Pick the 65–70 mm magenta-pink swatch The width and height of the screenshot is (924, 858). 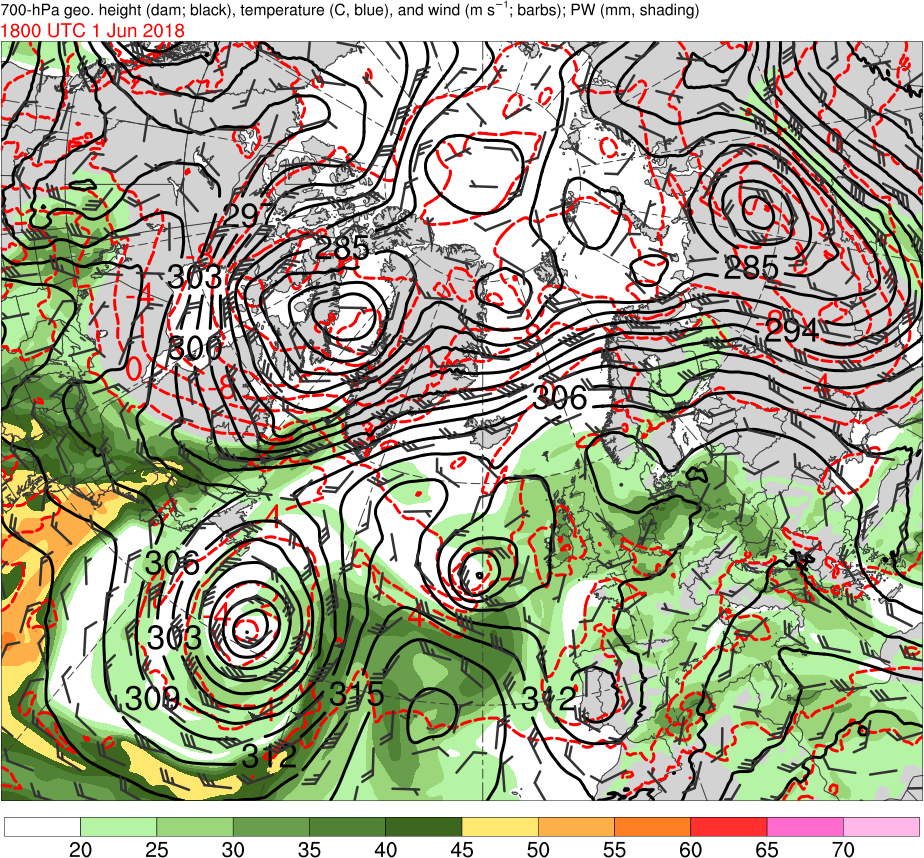pyautogui.click(x=805, y=827)
